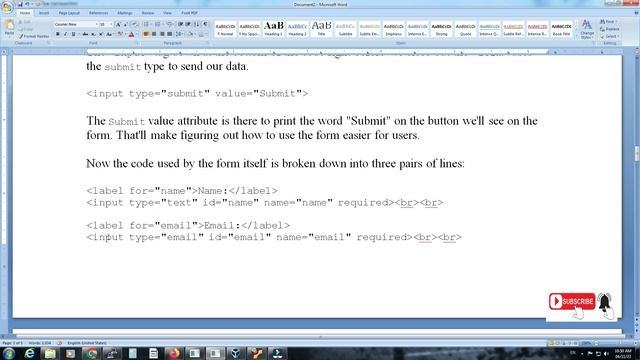Screen dimensions: 640x360
Task: Increase paragraph indent
Action: click(x=188, y=24)
